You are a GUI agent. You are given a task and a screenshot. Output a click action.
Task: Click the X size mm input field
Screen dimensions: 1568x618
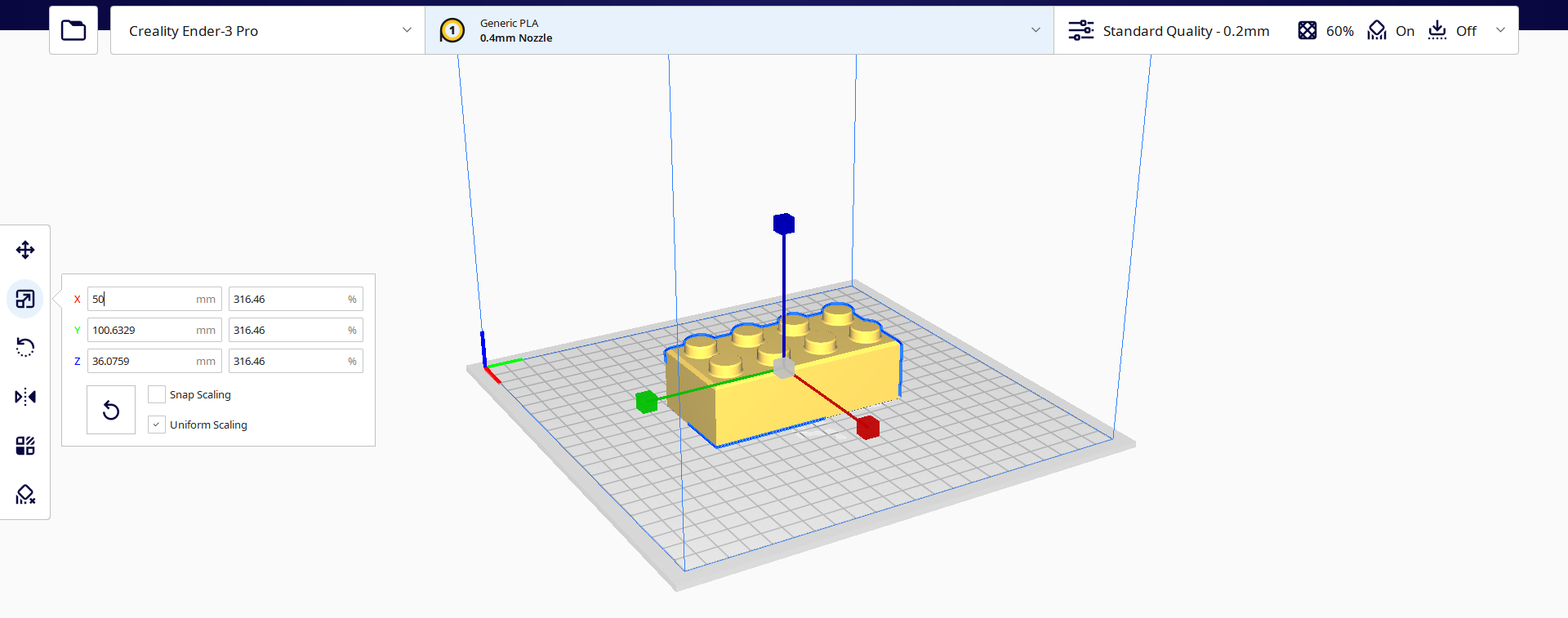tap(154, 300)
